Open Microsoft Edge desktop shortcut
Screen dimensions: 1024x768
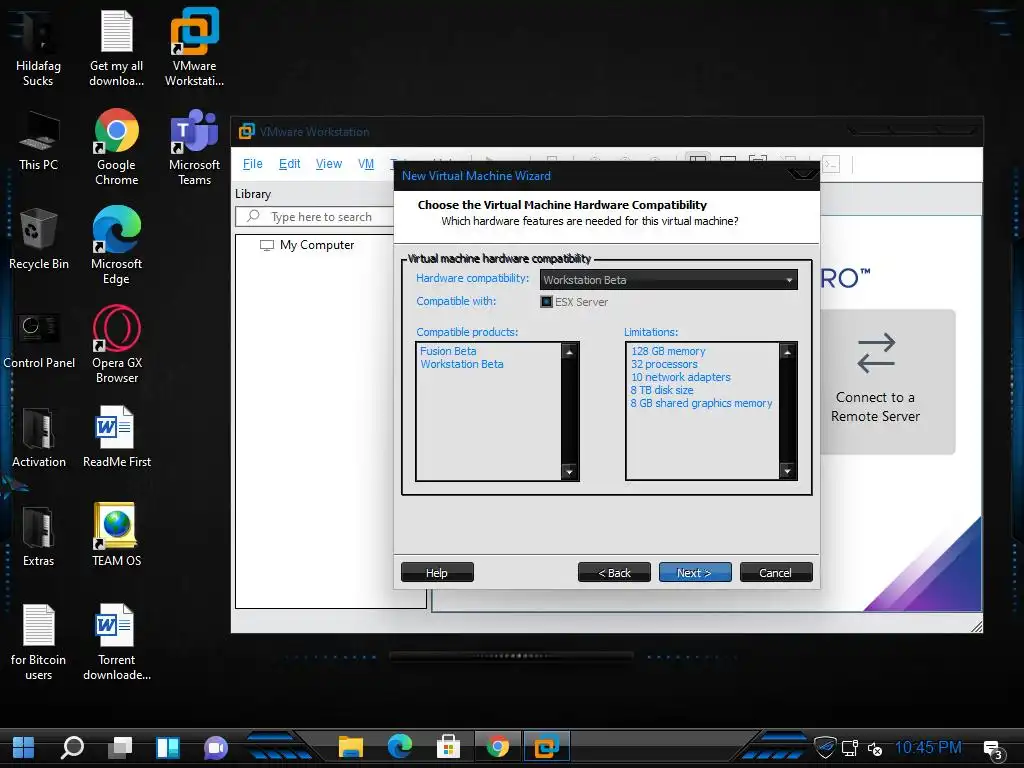116,246
